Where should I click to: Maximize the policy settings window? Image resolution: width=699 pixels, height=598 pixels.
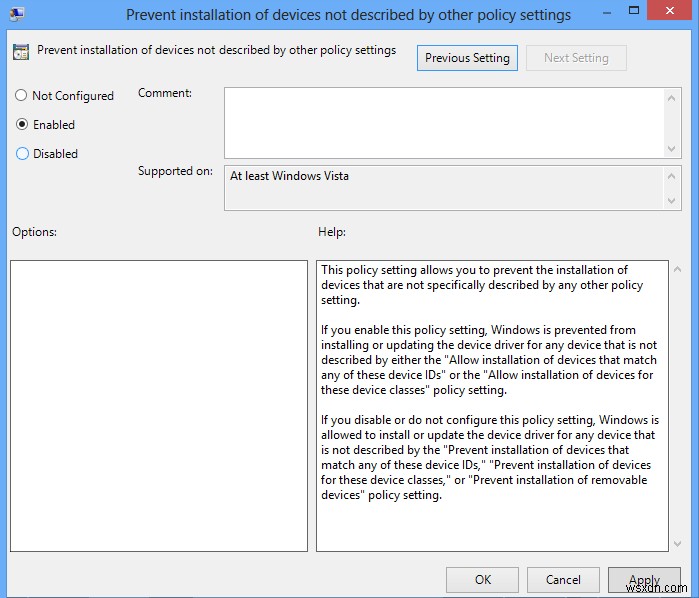click(x=633, y=11)
